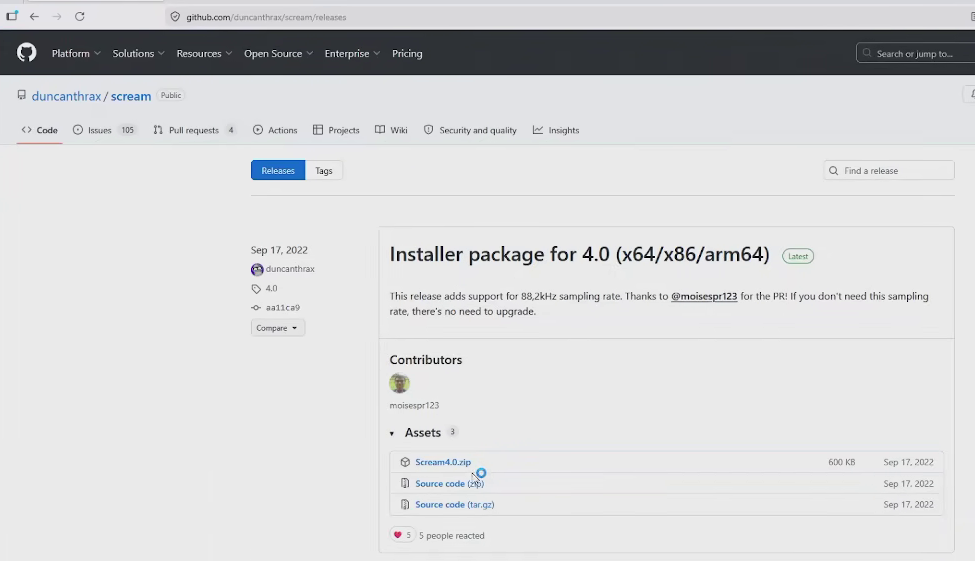Click the Issues count 105 badge
The width and height of the screenshot is (975, 561).
click(x=127, y=130)
